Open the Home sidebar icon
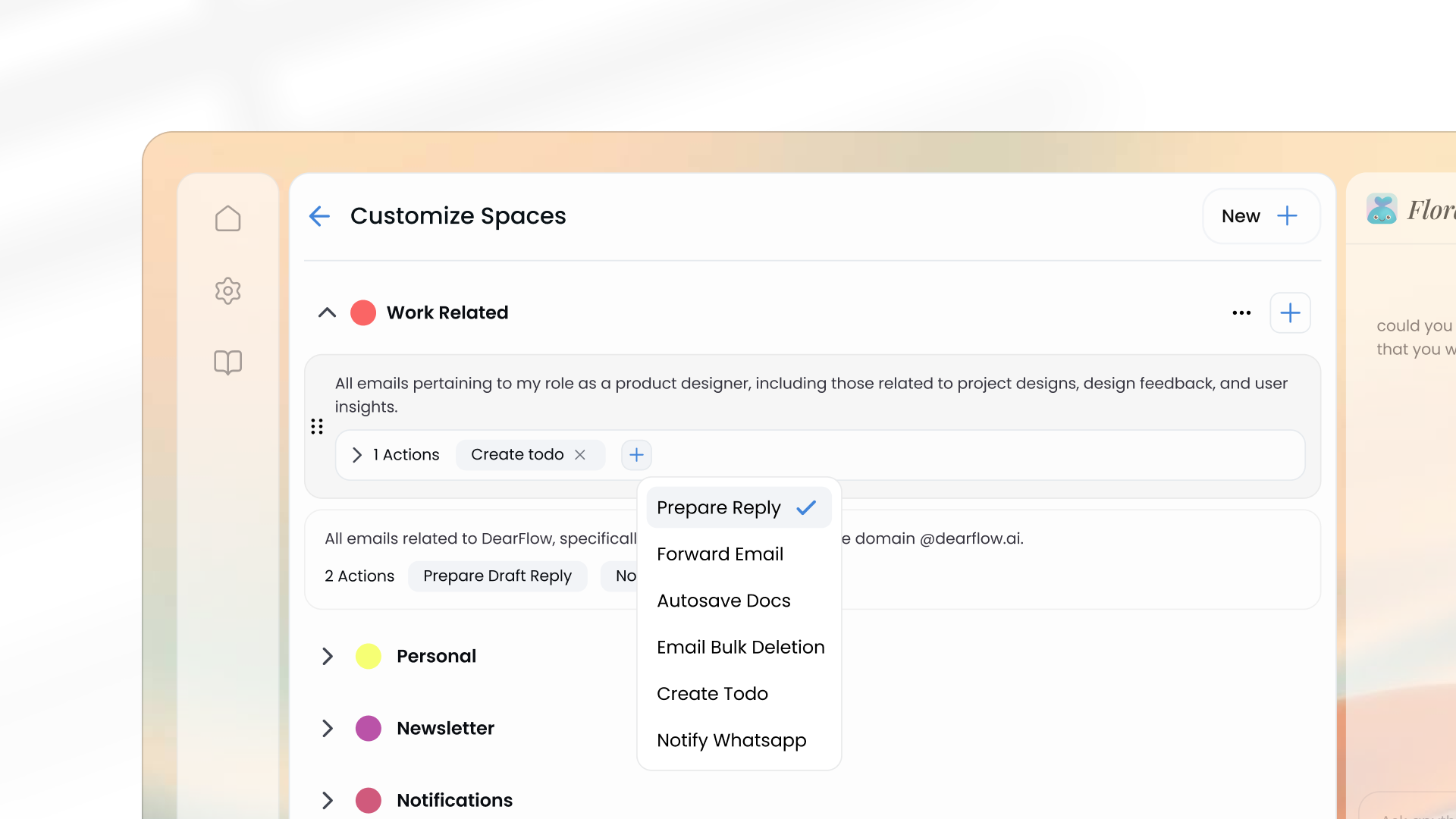Image resolution: width=1456 pixels, height=819 pixels. [227, 219]
